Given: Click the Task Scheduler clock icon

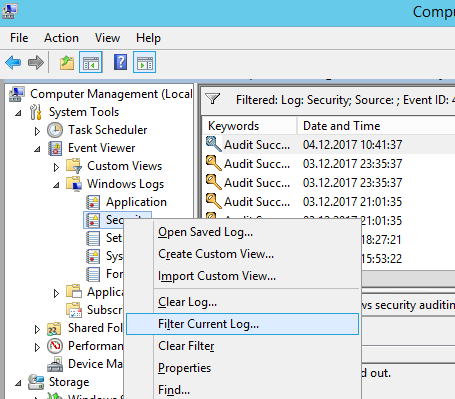Looking at the screenshot, I should (55, 130).
